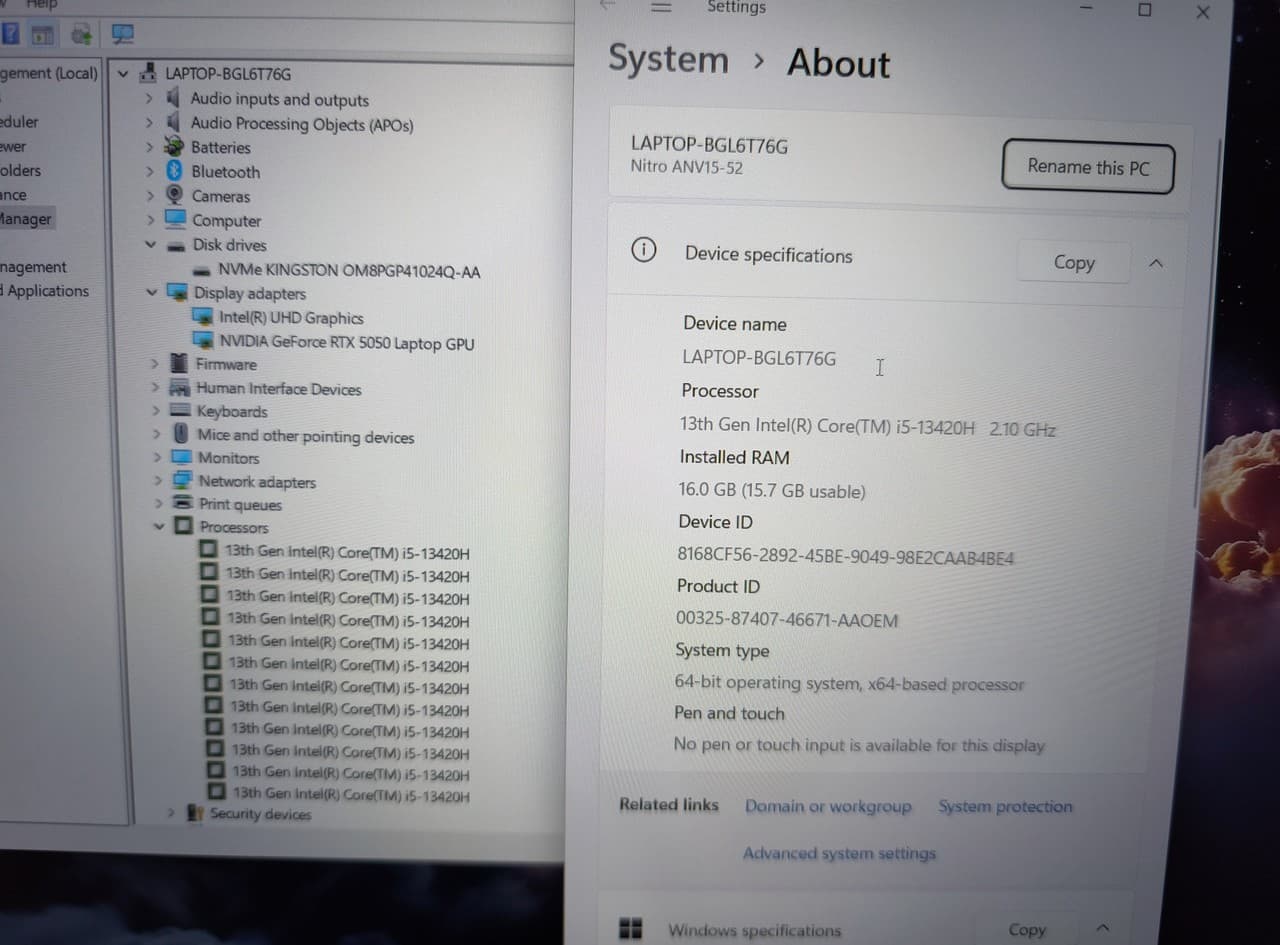Click the Settings back arrow

pos(607,6)
